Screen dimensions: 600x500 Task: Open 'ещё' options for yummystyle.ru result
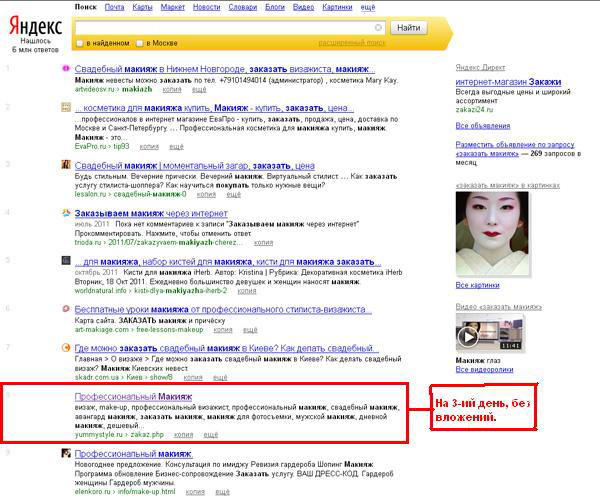click(210, 435)
